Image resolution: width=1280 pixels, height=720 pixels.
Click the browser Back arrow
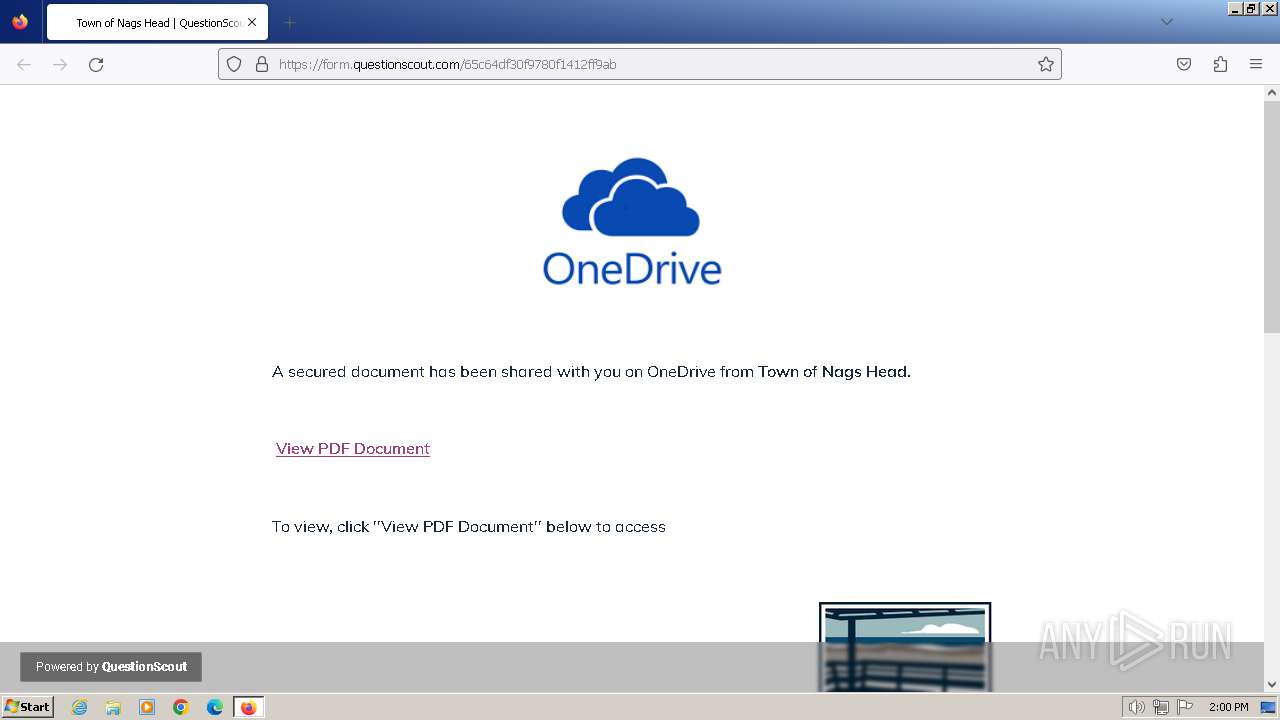tap(24, 64)
